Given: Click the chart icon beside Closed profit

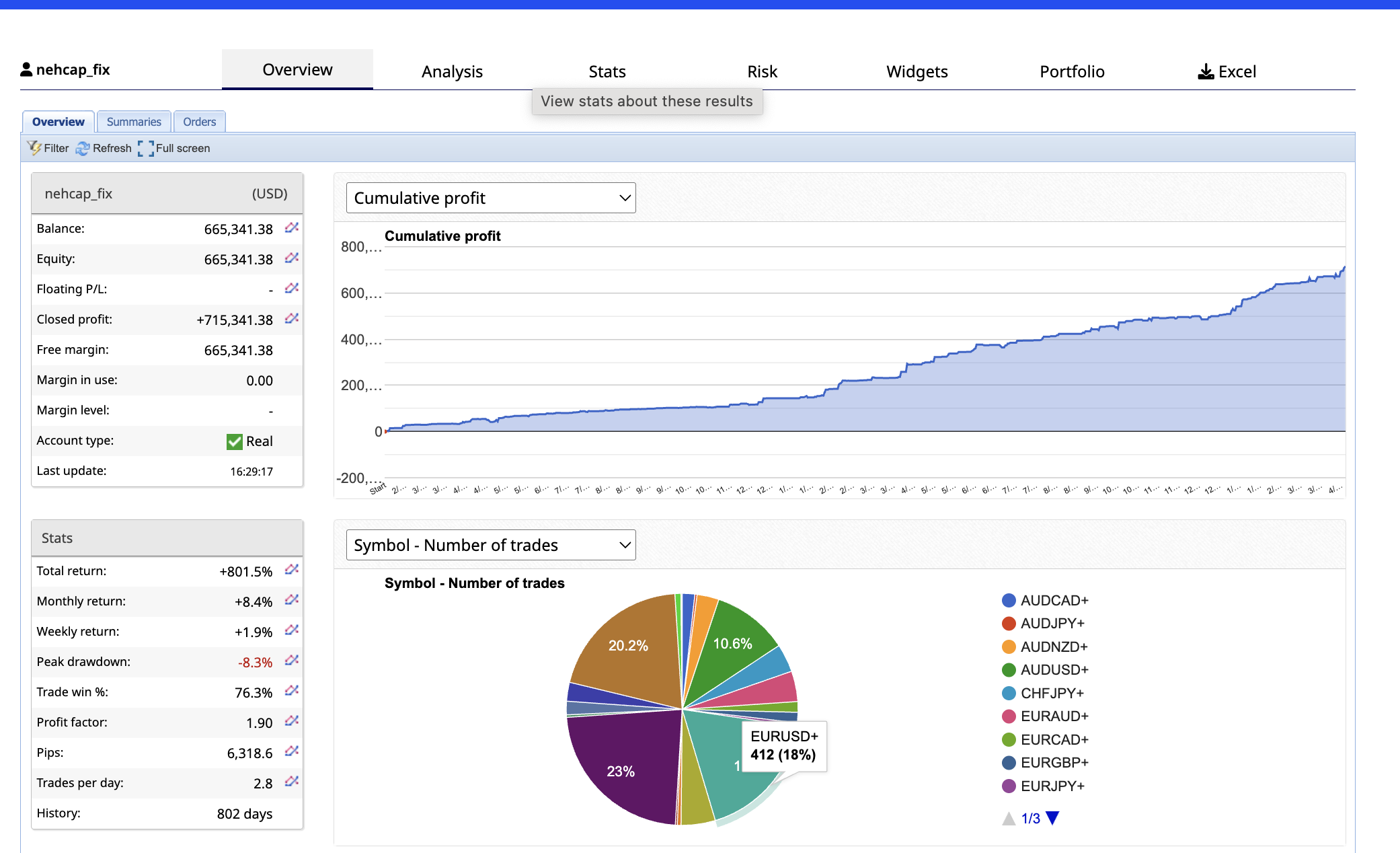Looking at the screenshot, I should pos(291,319).
